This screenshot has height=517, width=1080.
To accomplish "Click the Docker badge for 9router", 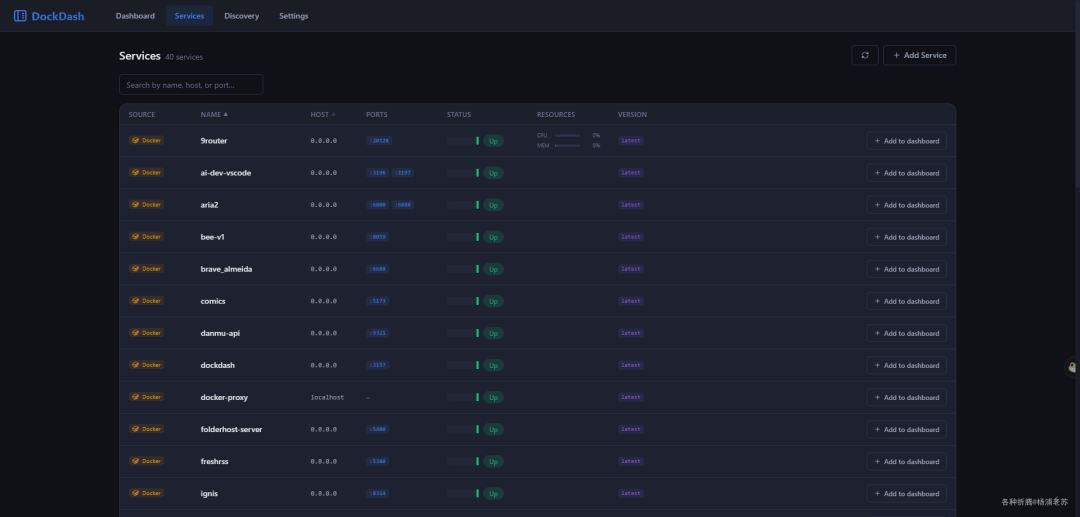I will pos(146,140).
